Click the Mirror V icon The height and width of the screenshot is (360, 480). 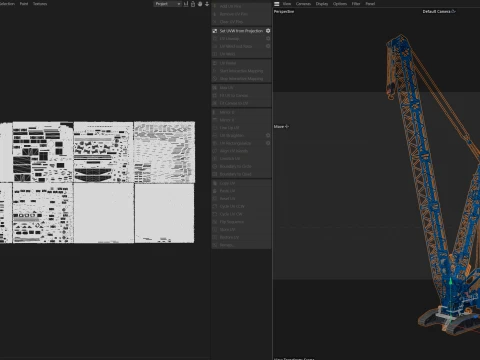click(215, 120)
